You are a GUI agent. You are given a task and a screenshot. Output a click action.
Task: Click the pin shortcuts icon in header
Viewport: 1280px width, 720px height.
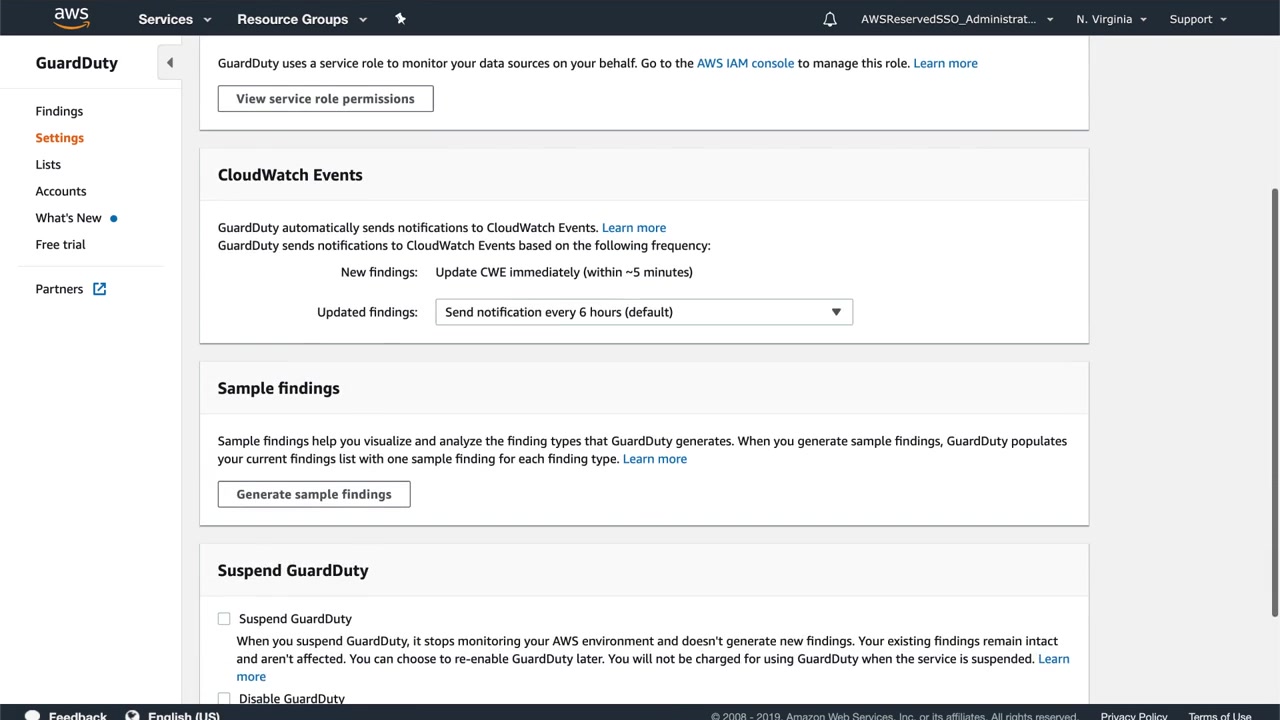401,19
